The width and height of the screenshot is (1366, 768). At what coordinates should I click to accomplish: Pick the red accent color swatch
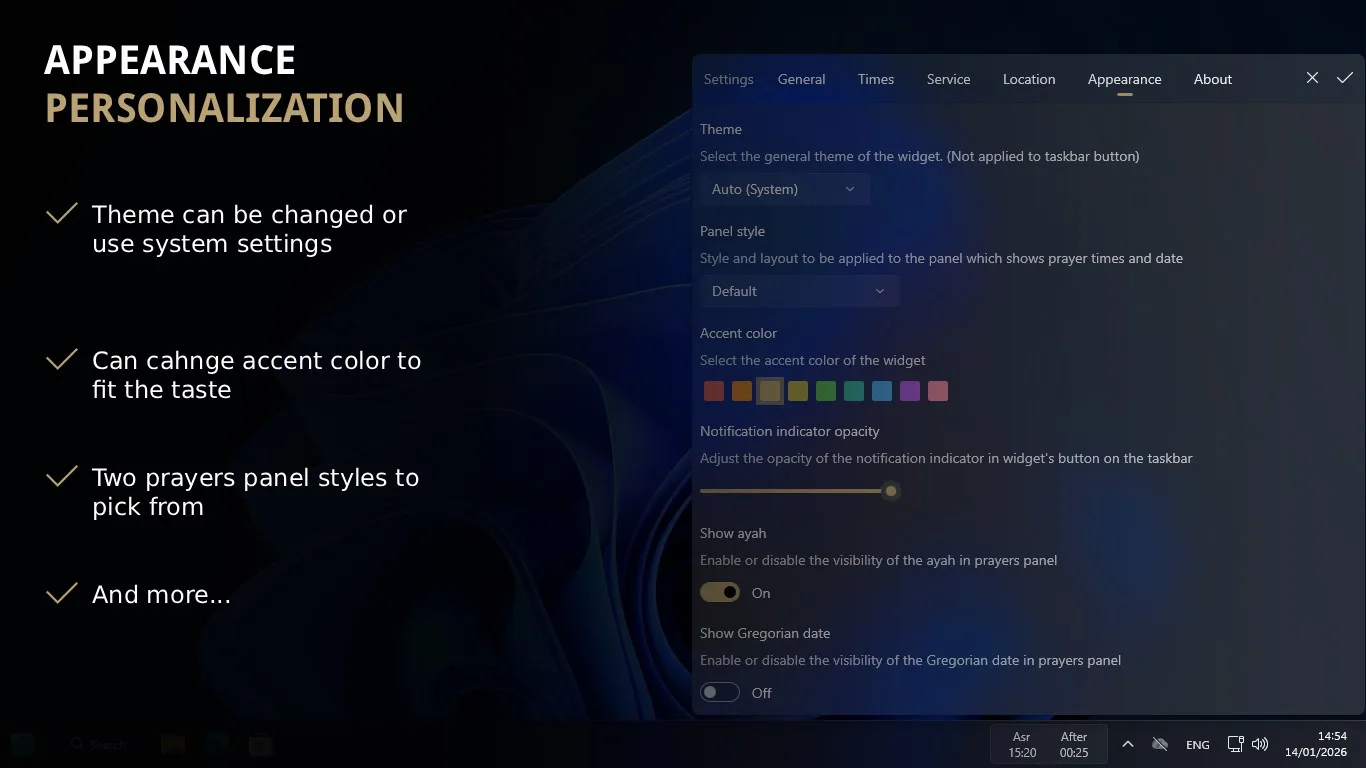pyautogui.click(x=714, y=391)
